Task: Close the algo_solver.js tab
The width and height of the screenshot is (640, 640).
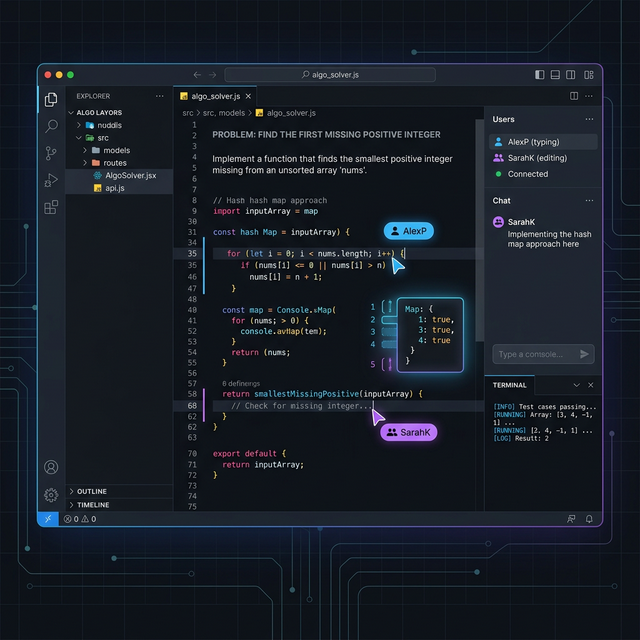Action: click(x=248, y=96)
